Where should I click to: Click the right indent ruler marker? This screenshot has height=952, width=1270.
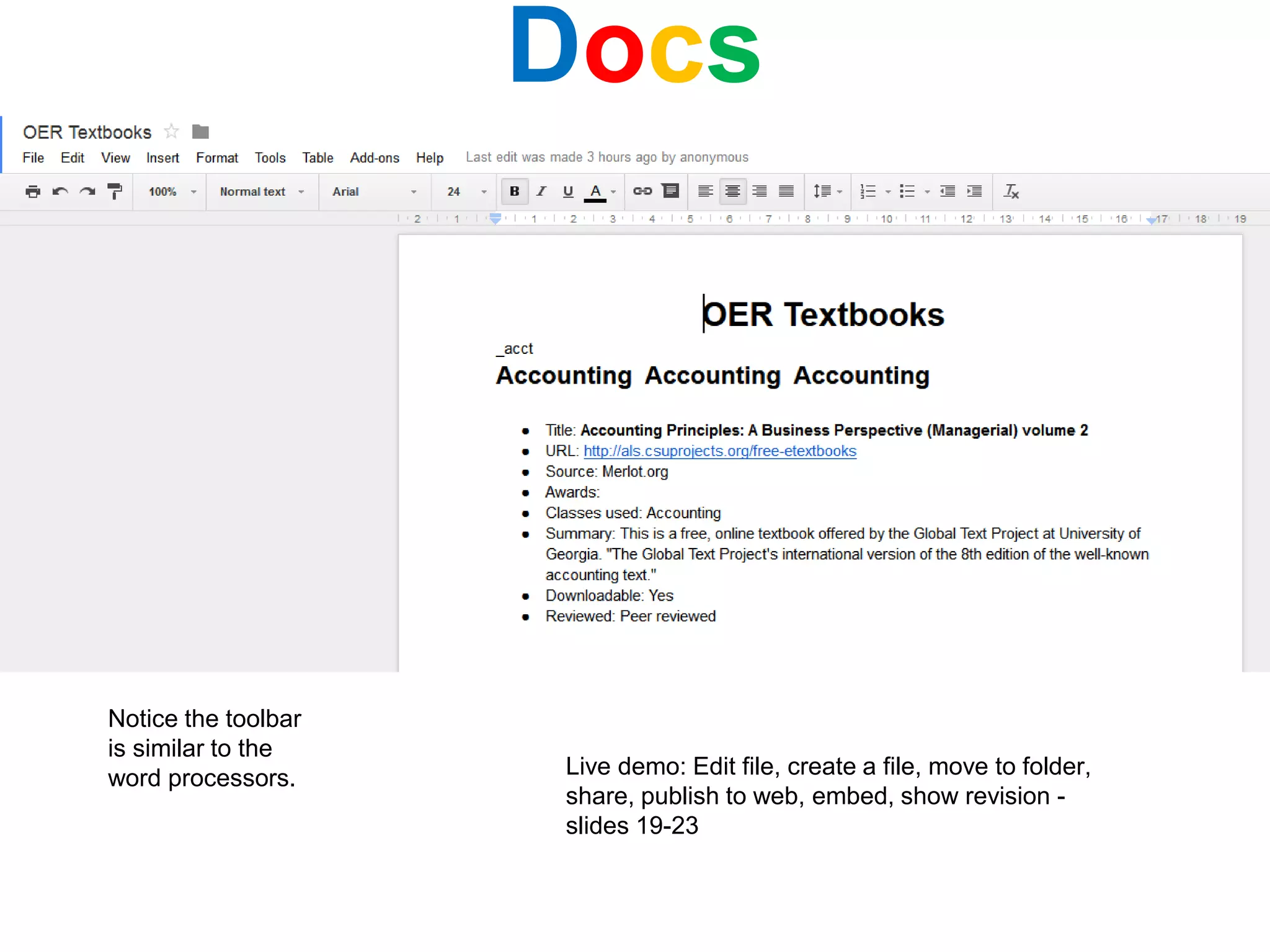(1151, 220)
